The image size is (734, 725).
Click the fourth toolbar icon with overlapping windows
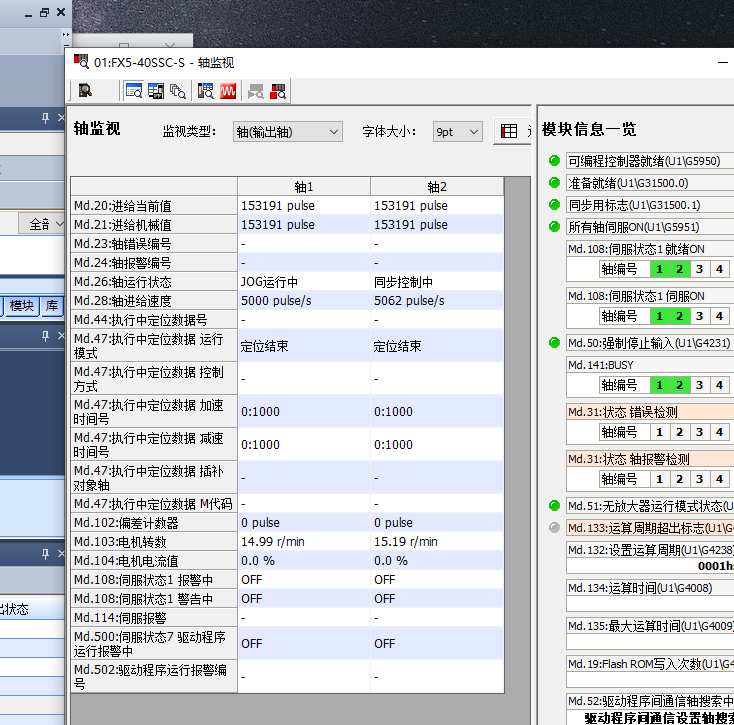tap(178, 91)
